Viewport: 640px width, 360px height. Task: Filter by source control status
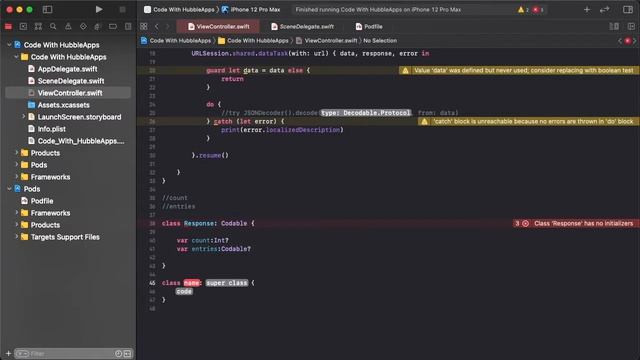tap(127, 353)
